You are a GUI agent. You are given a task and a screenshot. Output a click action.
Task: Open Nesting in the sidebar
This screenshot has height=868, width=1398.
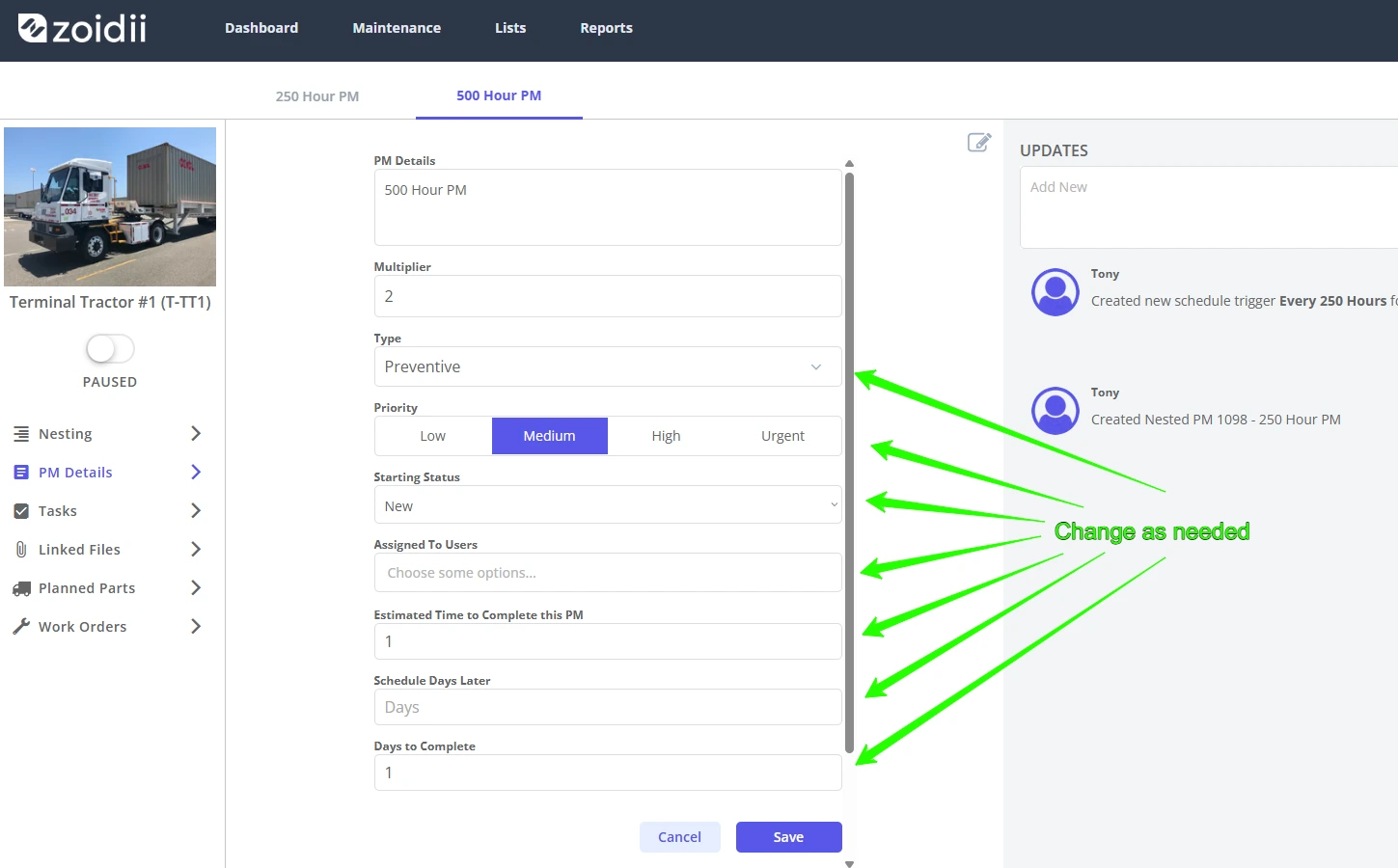pos(66,434)
